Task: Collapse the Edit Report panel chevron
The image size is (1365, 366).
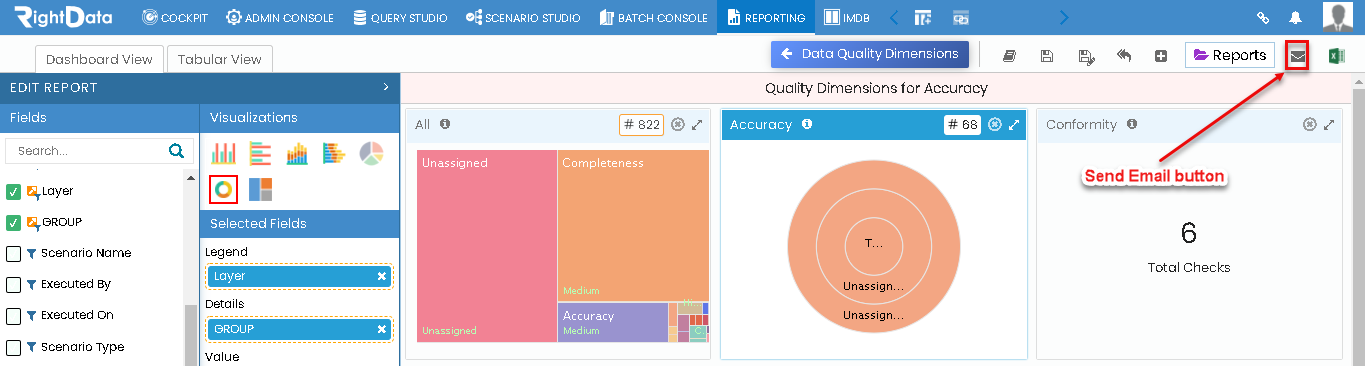Action: (386, 88)
